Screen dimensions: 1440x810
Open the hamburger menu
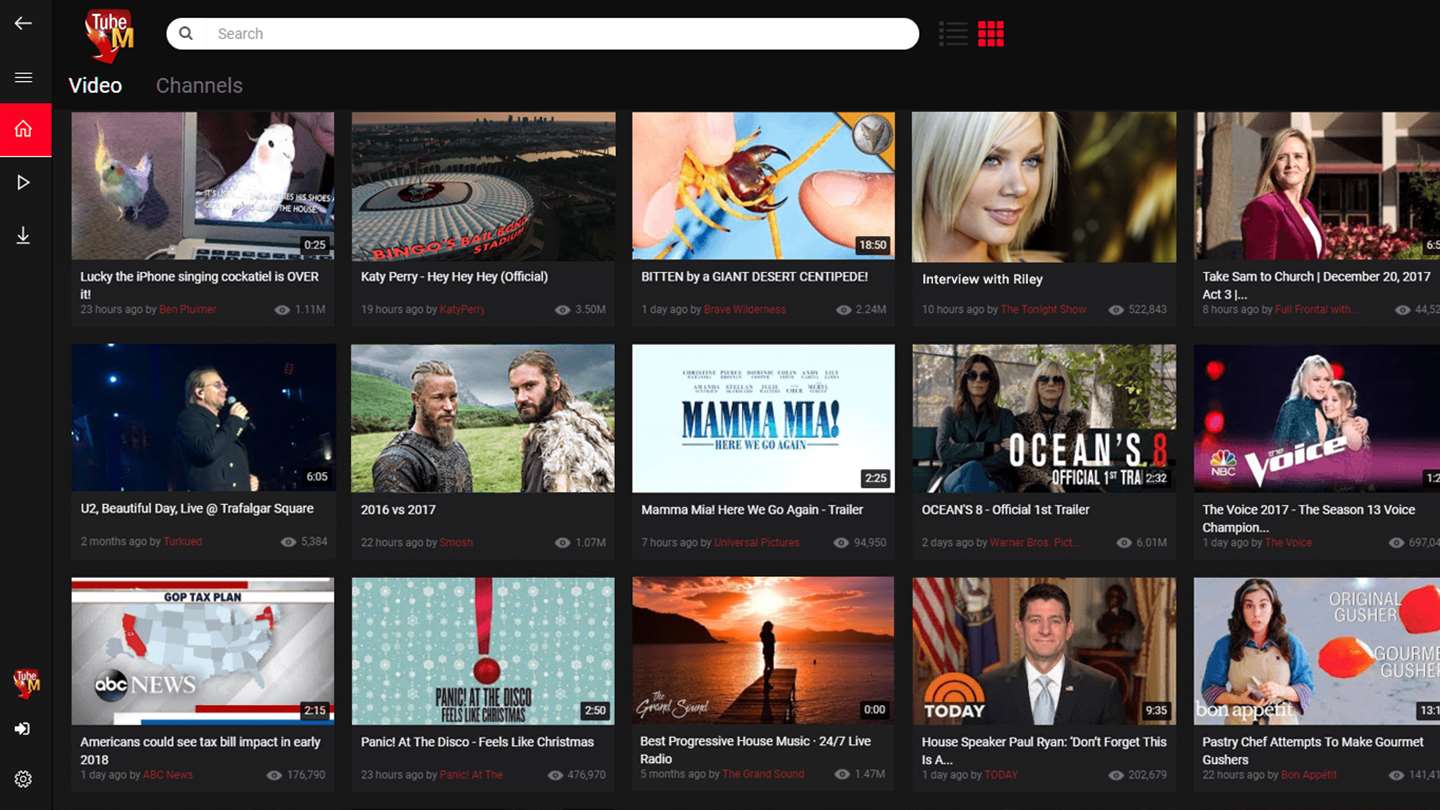(x=23, y=77)
